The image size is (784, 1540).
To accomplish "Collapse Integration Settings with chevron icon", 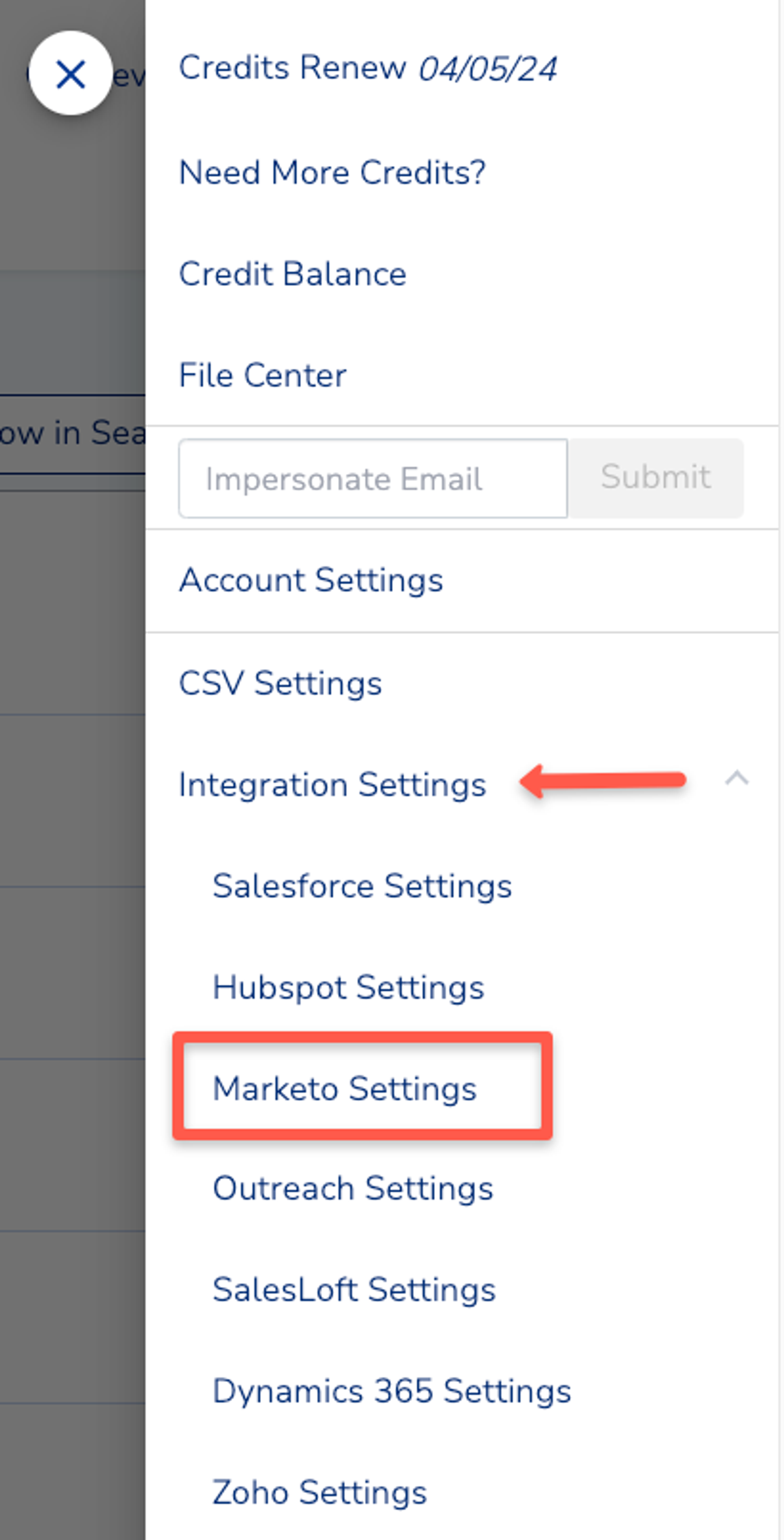I will (736, 778).
